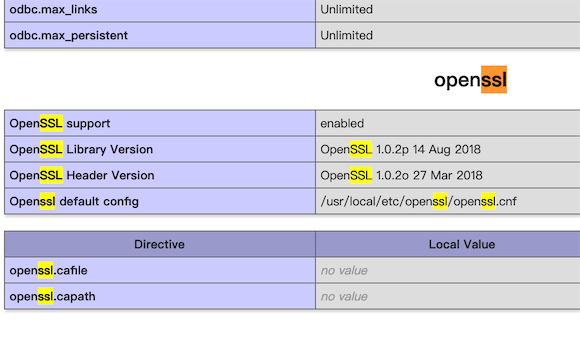This screenshot has width=580, height=360.
Task: Click the openssl.capath directive cell
Action: point(160,296)
